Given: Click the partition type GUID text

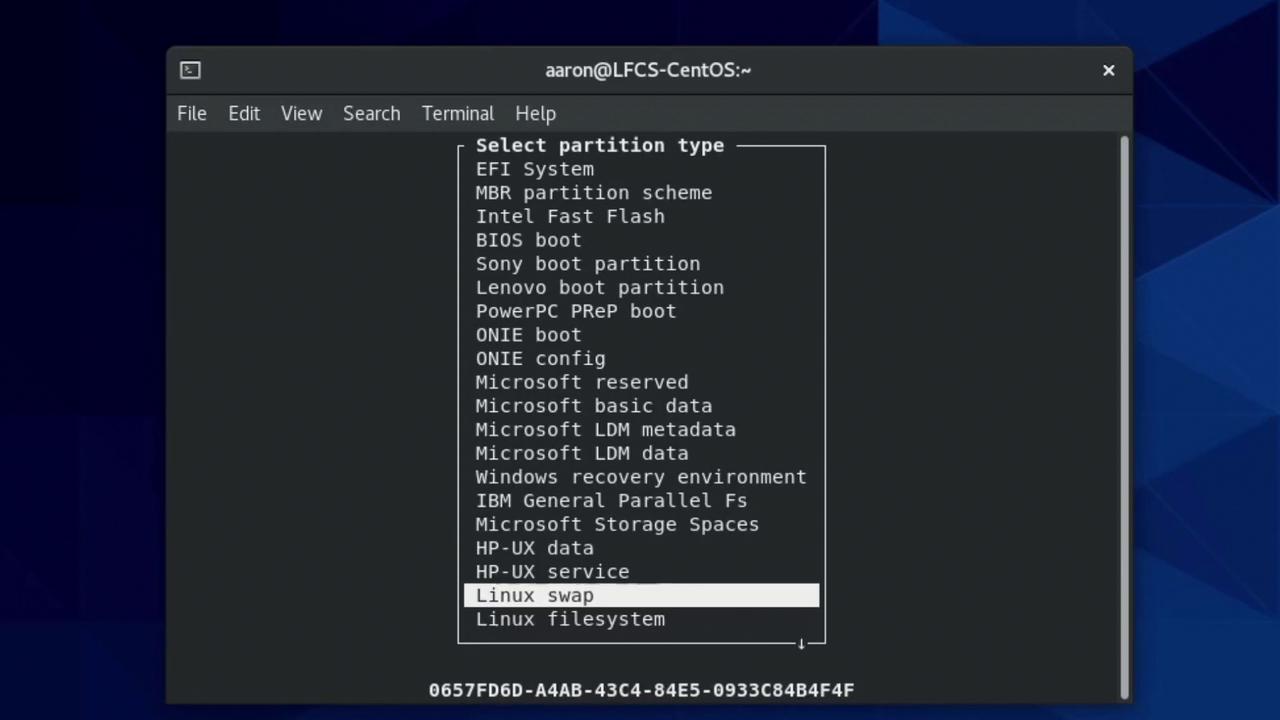Looking at the screenshot, I should tap(642, 690).
